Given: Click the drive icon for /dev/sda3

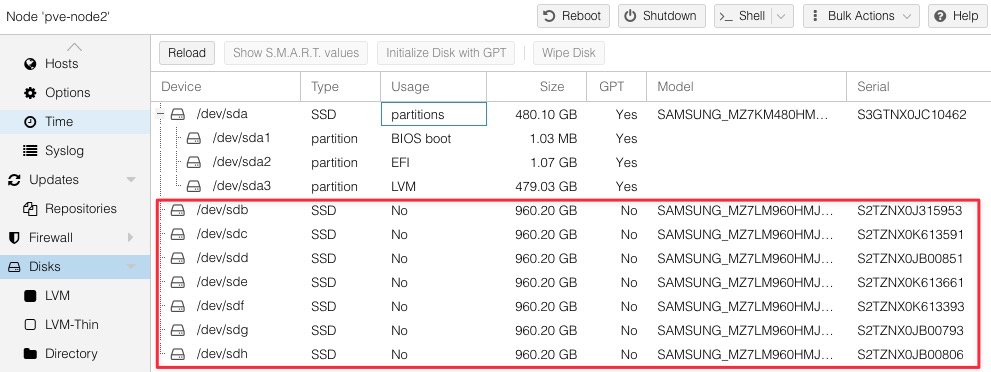Looking at the screenshot, I should pyautogui.click(x=194, y=186).
